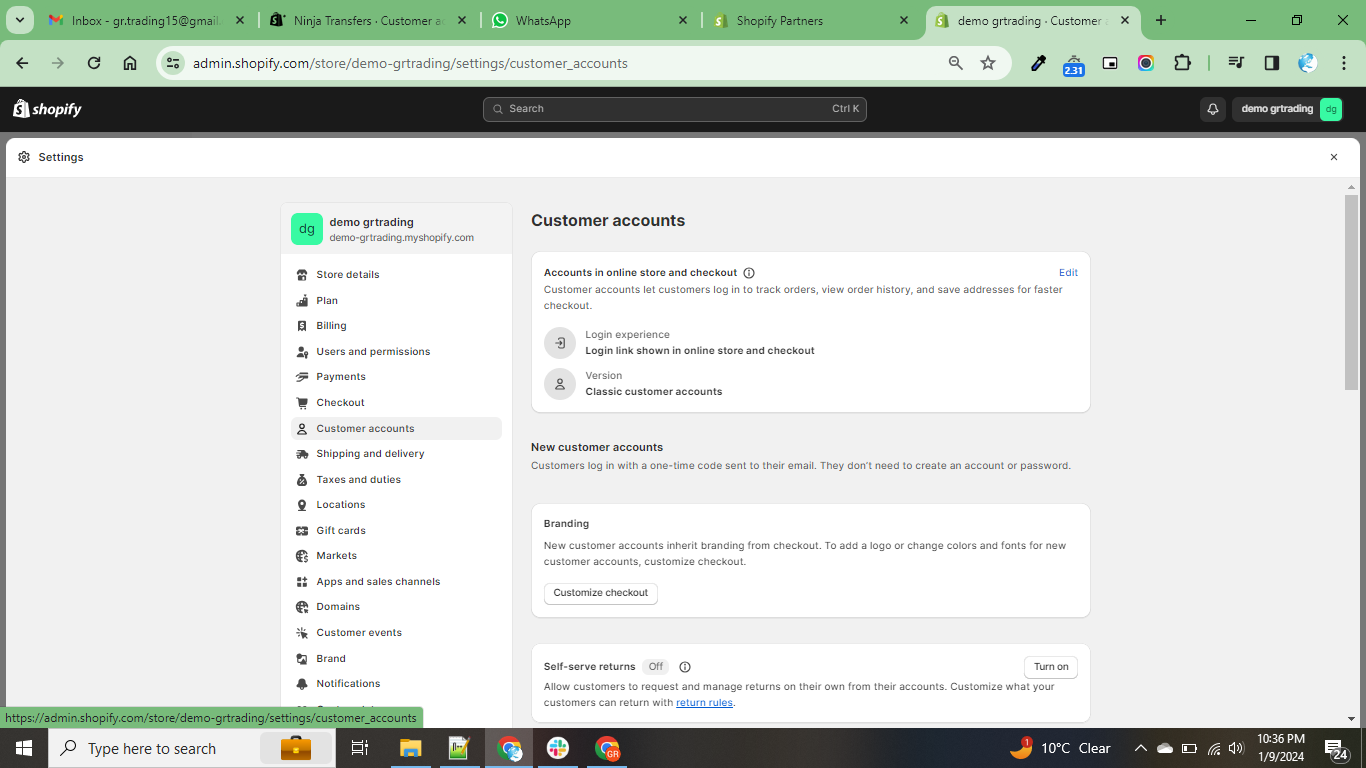1366x768 pixels.
Task: Click the Customize checkout button
Action: [x=601, y=593]
